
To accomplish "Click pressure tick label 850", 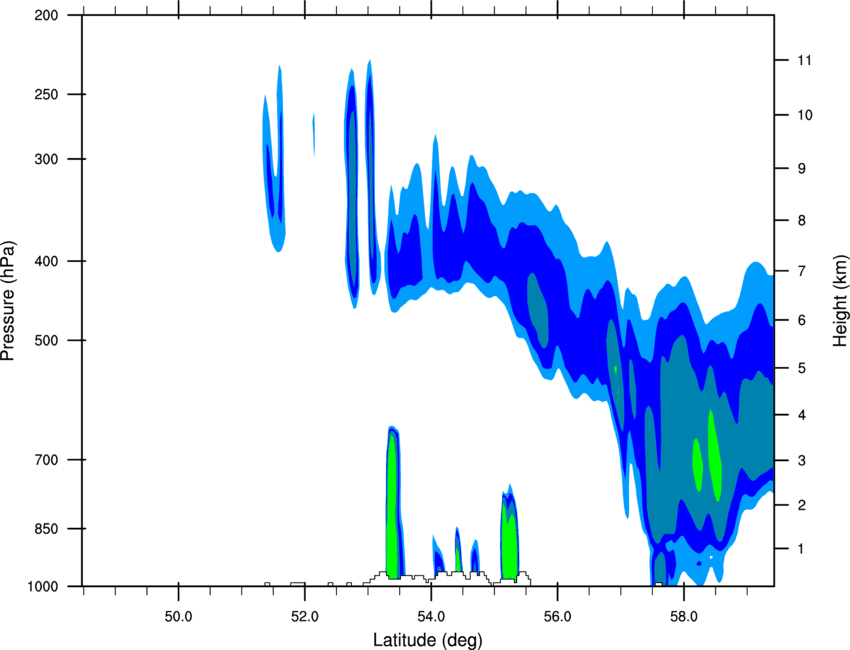I will (x=47, y=529).
